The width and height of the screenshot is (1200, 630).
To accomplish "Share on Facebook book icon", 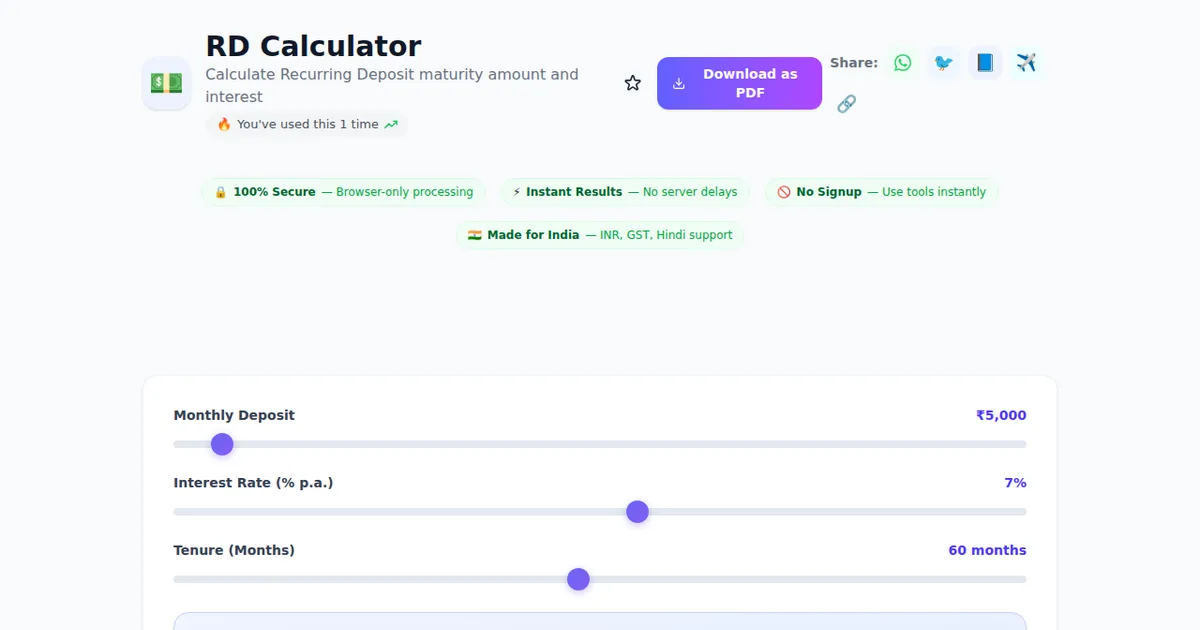I will point(985,63).
